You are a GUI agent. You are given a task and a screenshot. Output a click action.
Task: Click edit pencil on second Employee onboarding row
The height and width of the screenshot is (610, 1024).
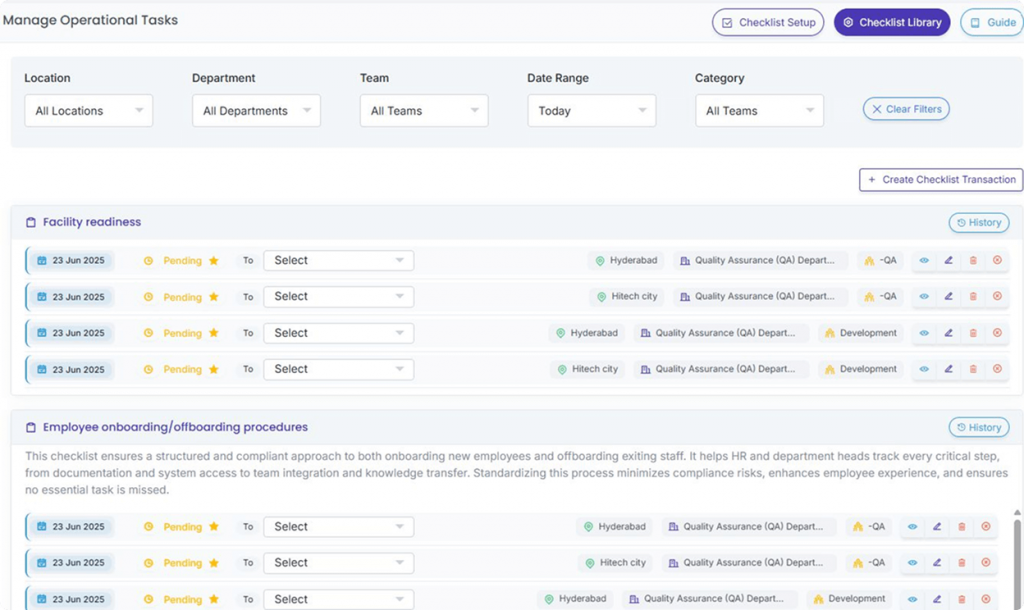[937, 563]
